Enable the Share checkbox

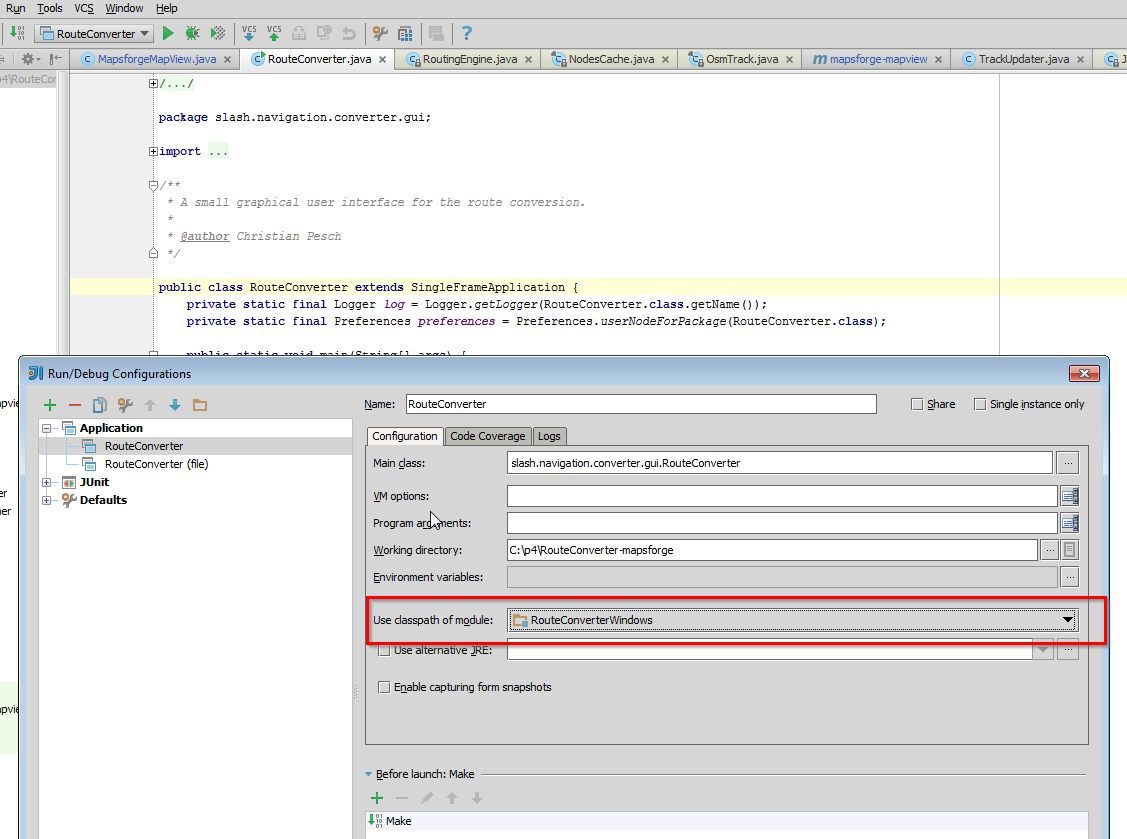pos(917,404)
